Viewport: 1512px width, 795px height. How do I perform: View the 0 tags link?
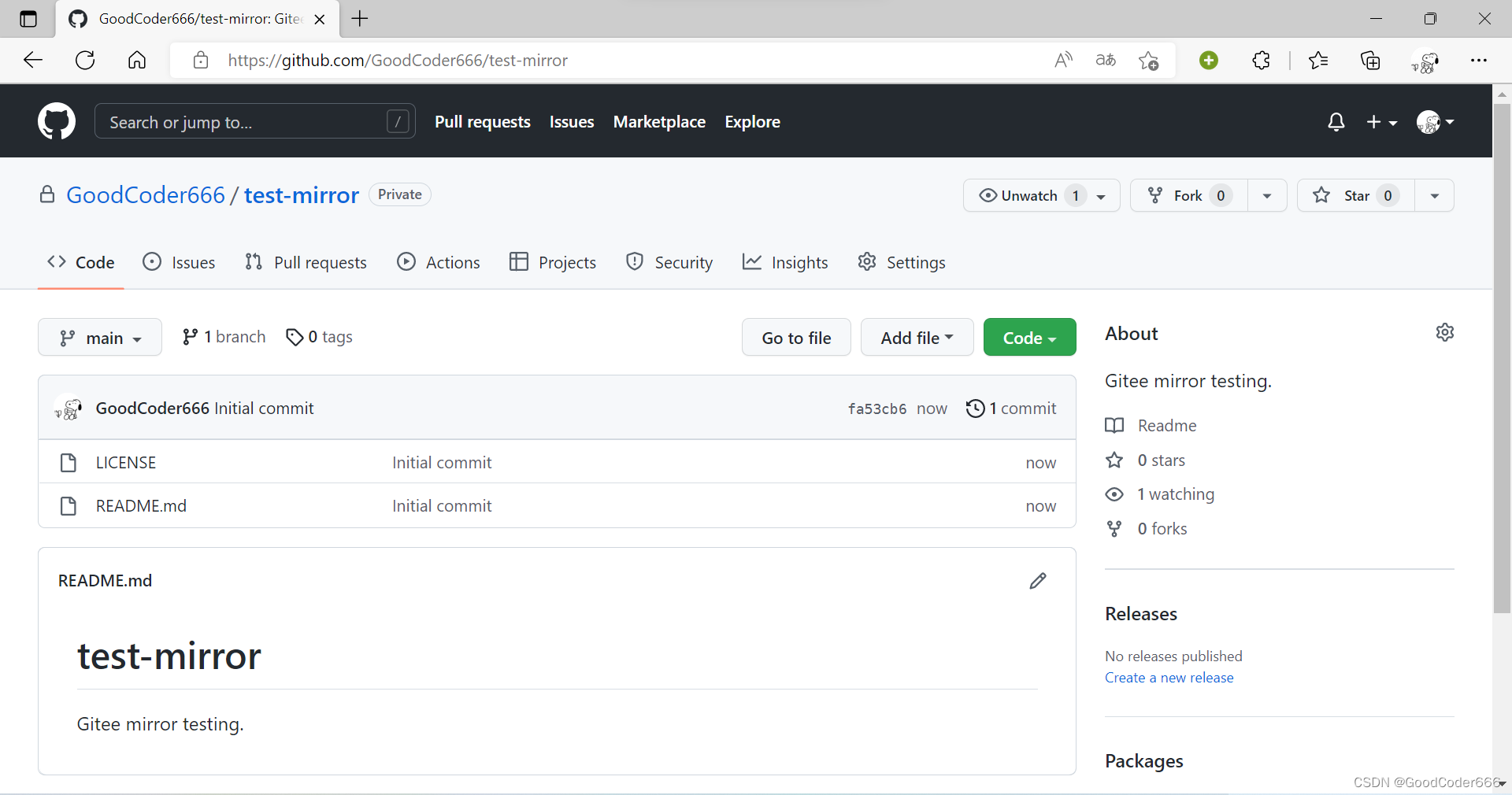pos(319,337)
